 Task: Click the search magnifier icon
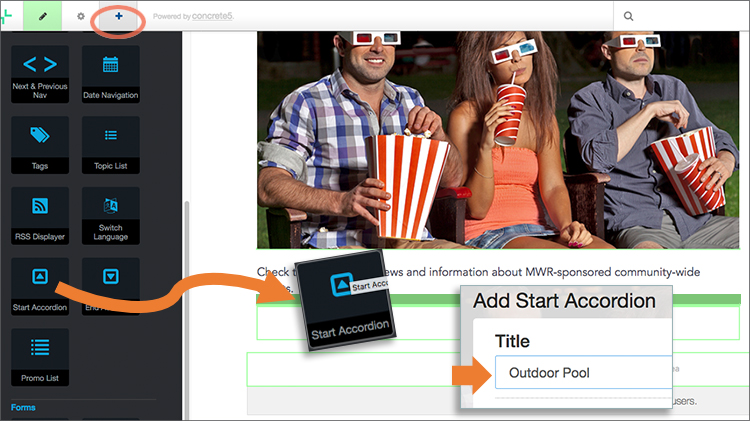coord(628,16)
